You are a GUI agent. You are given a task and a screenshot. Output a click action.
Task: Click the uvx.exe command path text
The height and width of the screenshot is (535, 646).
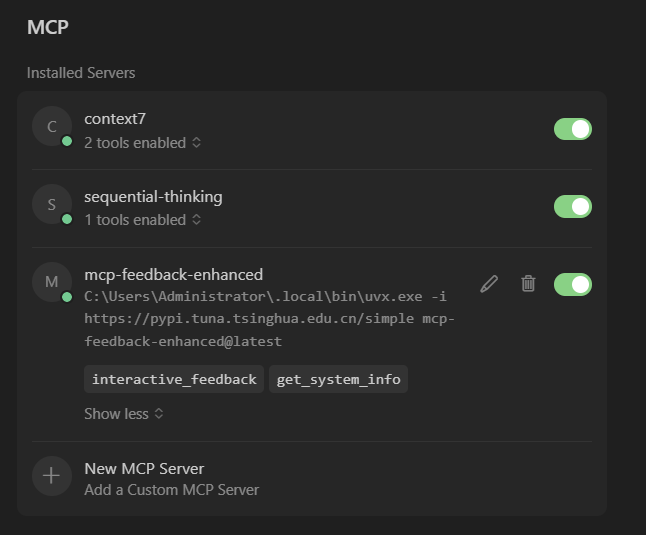[269, 319]
